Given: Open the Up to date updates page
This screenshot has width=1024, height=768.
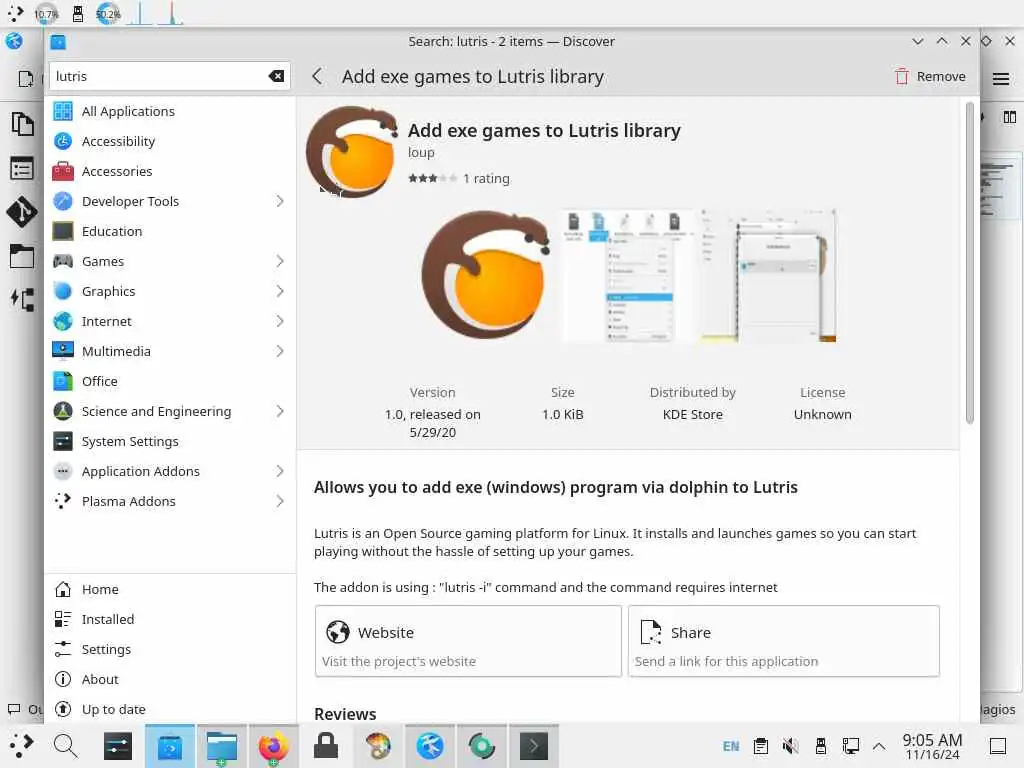Looking at the screenshot, I should click(x=170, y=709).
